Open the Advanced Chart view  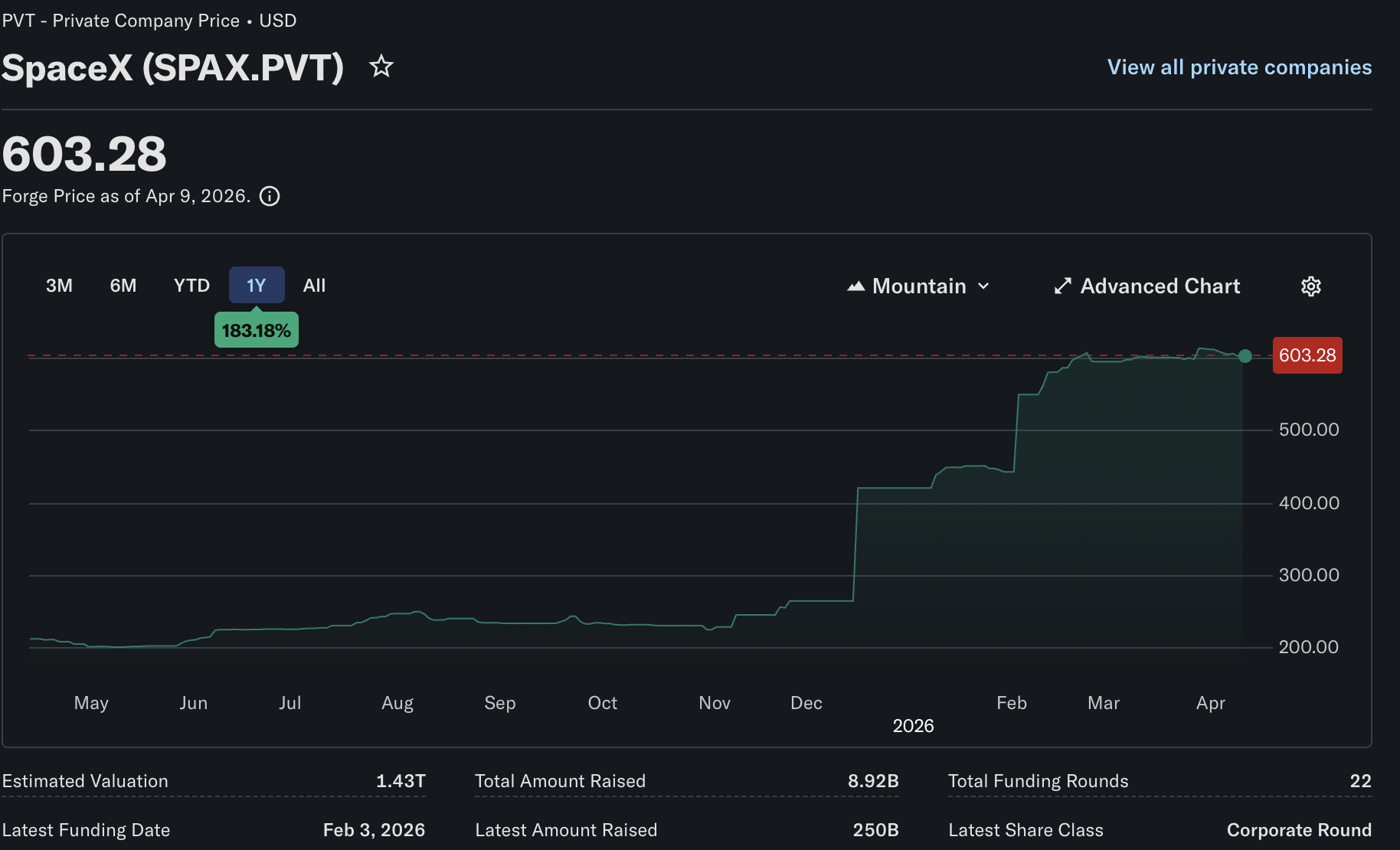(x=1160, y=286)
